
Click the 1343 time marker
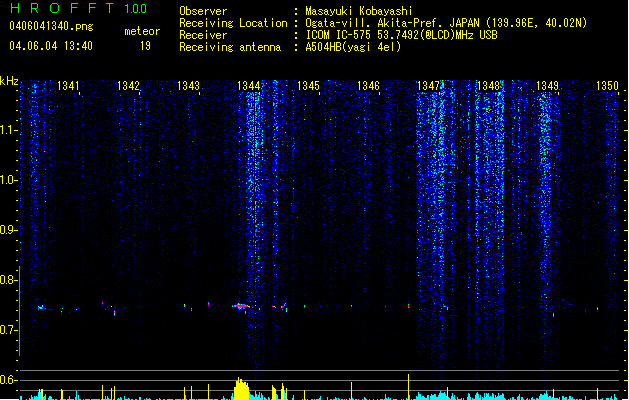pos(188,85)
